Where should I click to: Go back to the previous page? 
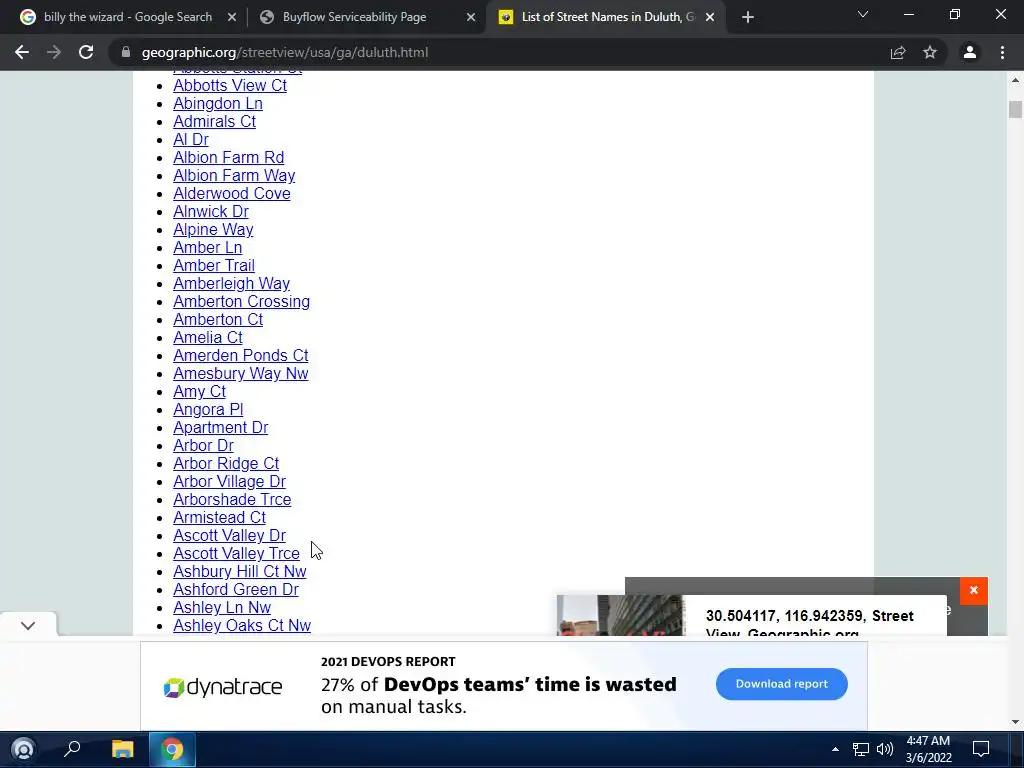[x=22, y=52]
